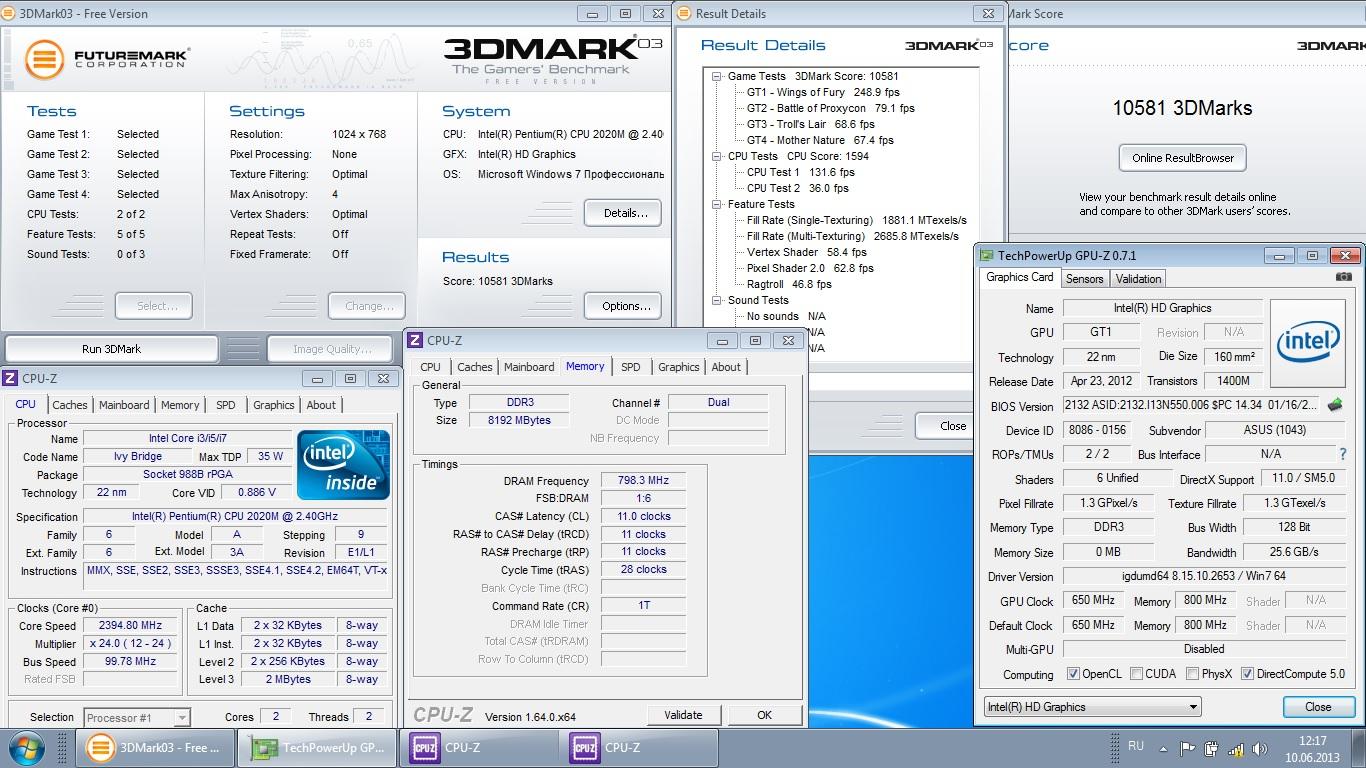Toggle the PhysX checkbox
This screenshot has width=1366, height=768.
(x=1192, y=674)
